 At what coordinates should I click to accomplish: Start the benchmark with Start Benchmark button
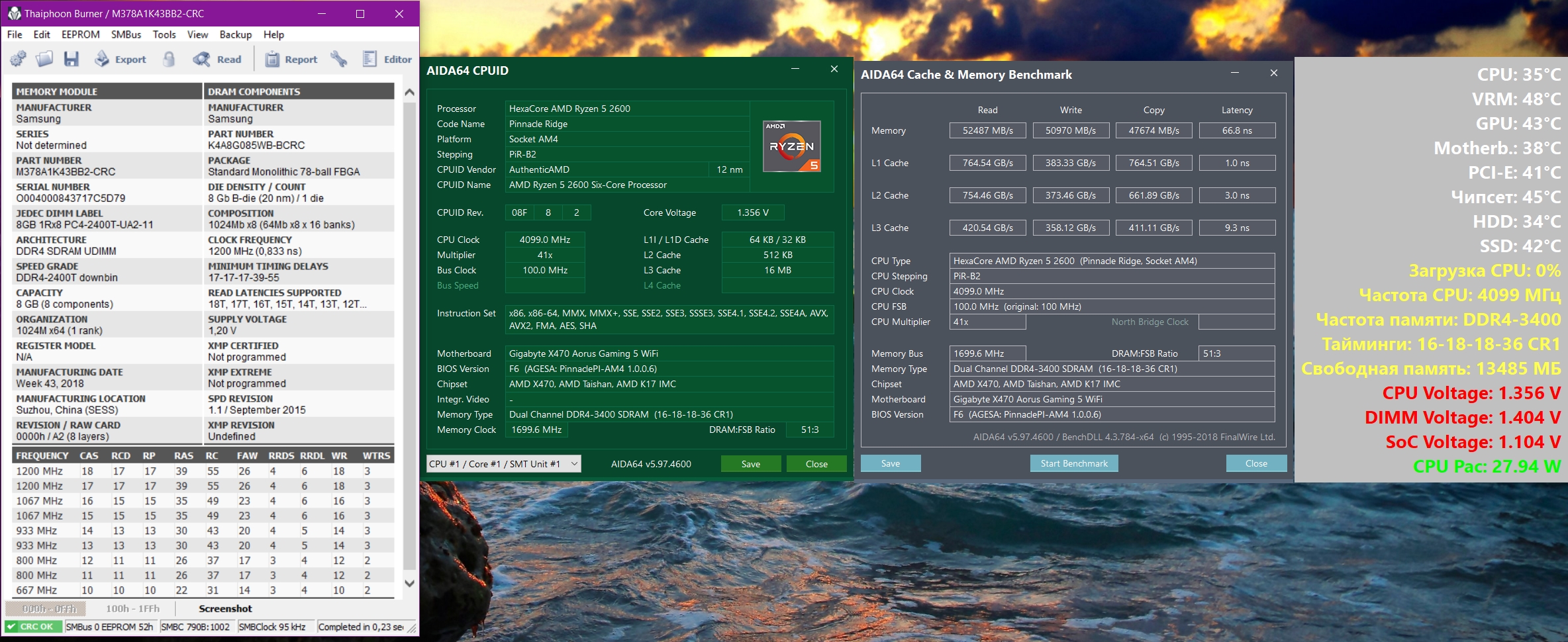pos(1074,463)
